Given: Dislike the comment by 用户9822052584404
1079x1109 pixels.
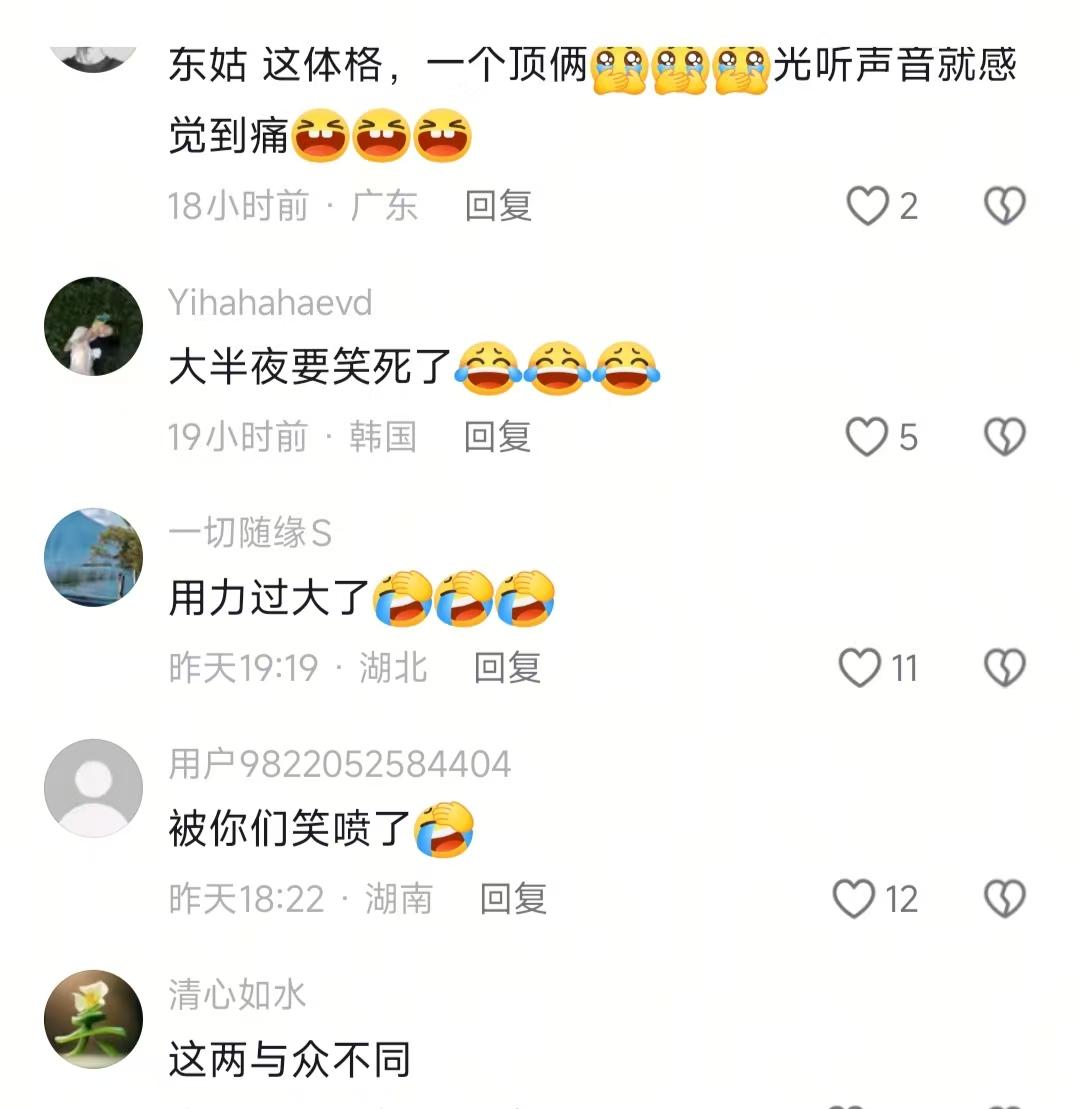Looking at the screenshot, I should click(1005, 899).
